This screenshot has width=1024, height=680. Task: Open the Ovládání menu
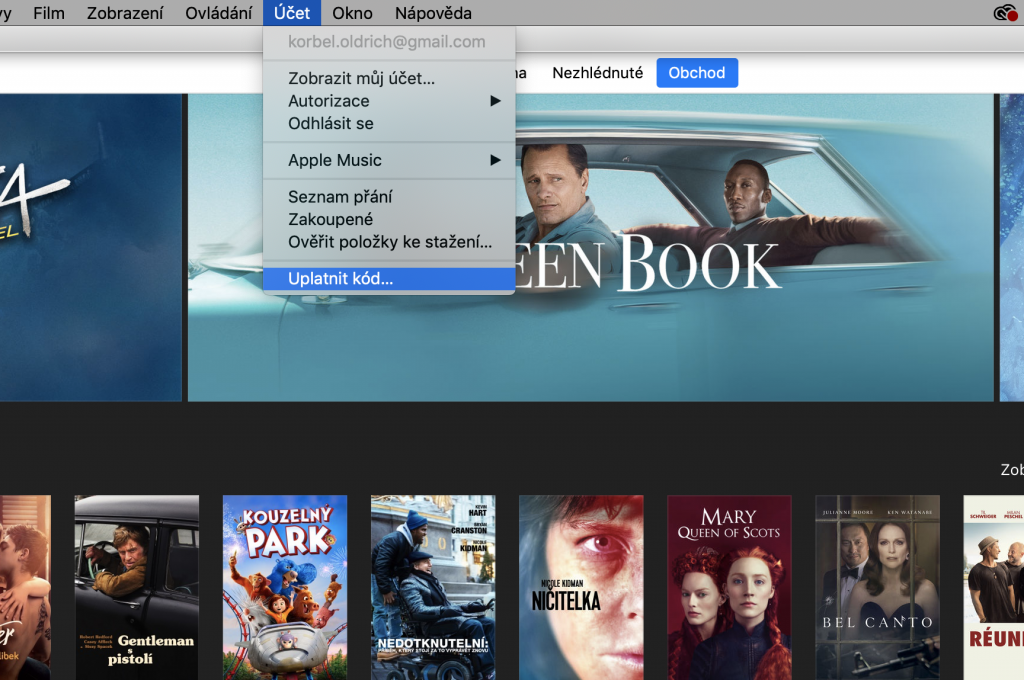219,13
